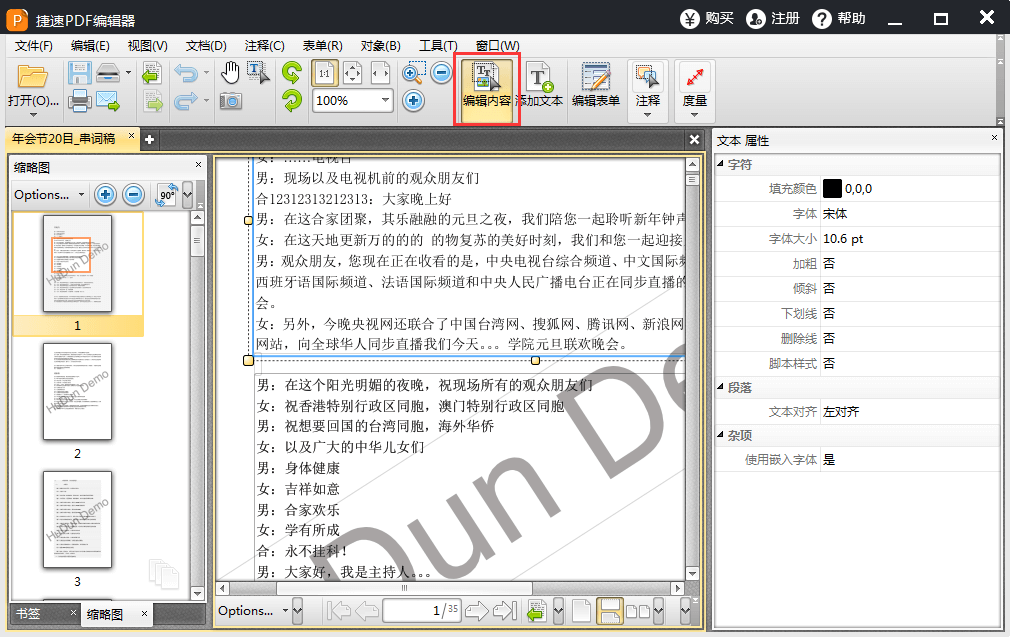Rotate thumbnails 90 degrees icon
This screenshot has height=637, width=1010.
[166, 195]
